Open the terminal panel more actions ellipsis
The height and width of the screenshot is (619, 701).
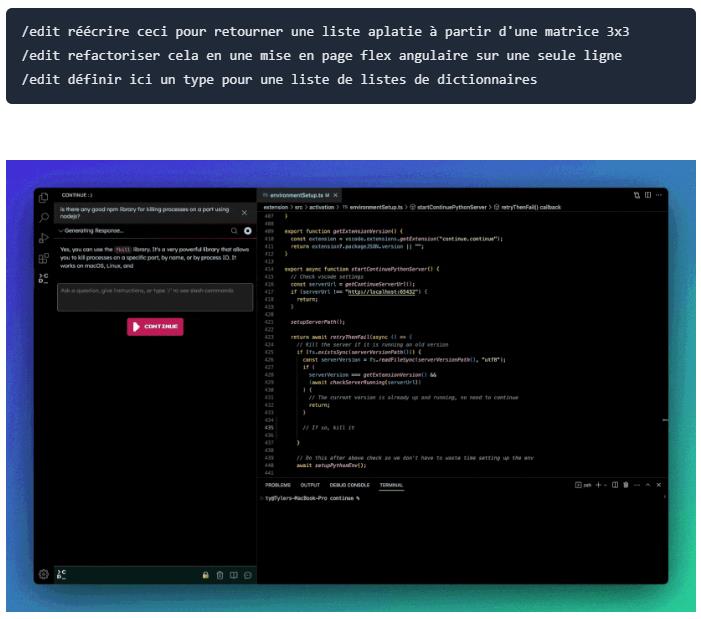click(x=637, y=485)
